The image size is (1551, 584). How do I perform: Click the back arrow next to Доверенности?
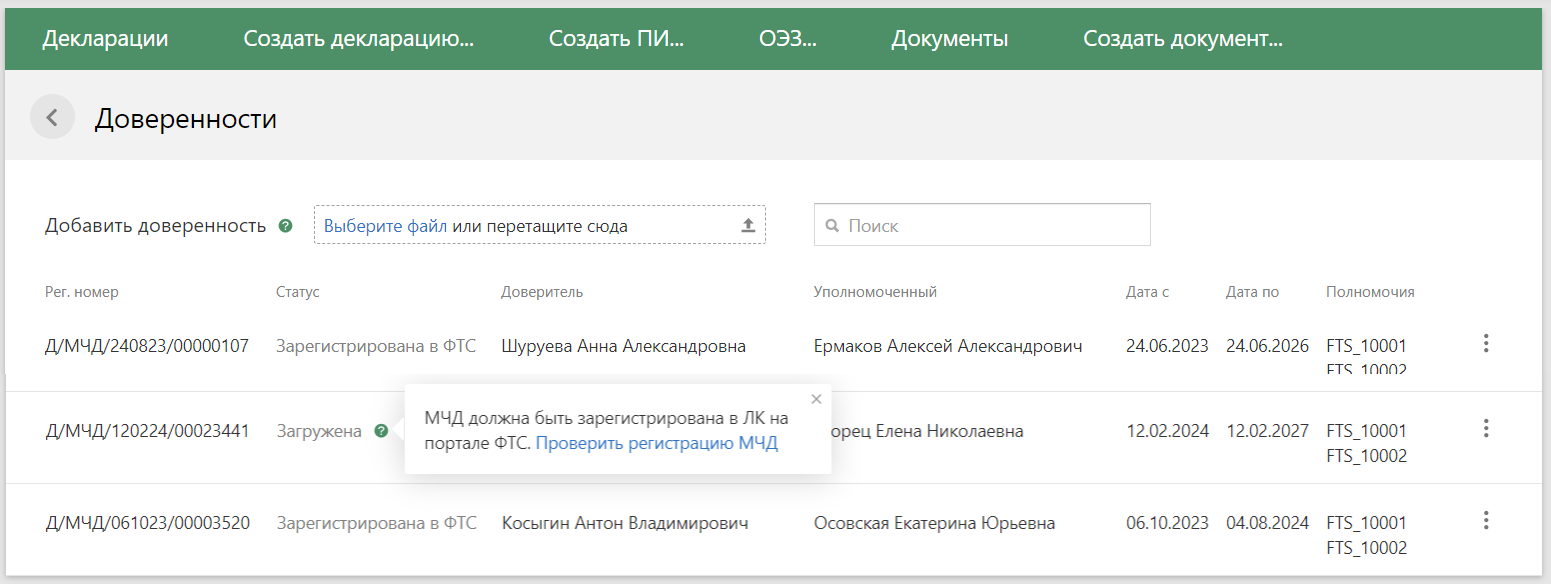(x=52, y=118)
